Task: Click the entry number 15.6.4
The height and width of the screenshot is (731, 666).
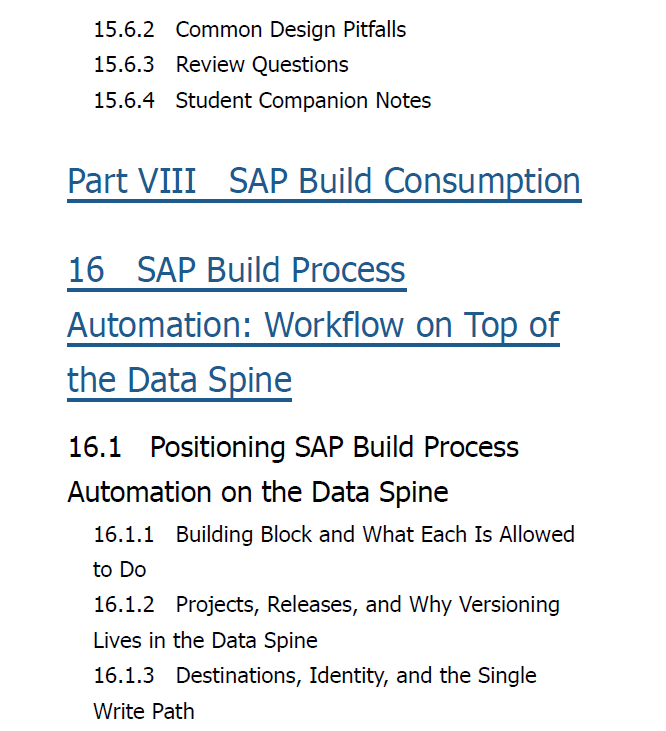Action: 124,101
